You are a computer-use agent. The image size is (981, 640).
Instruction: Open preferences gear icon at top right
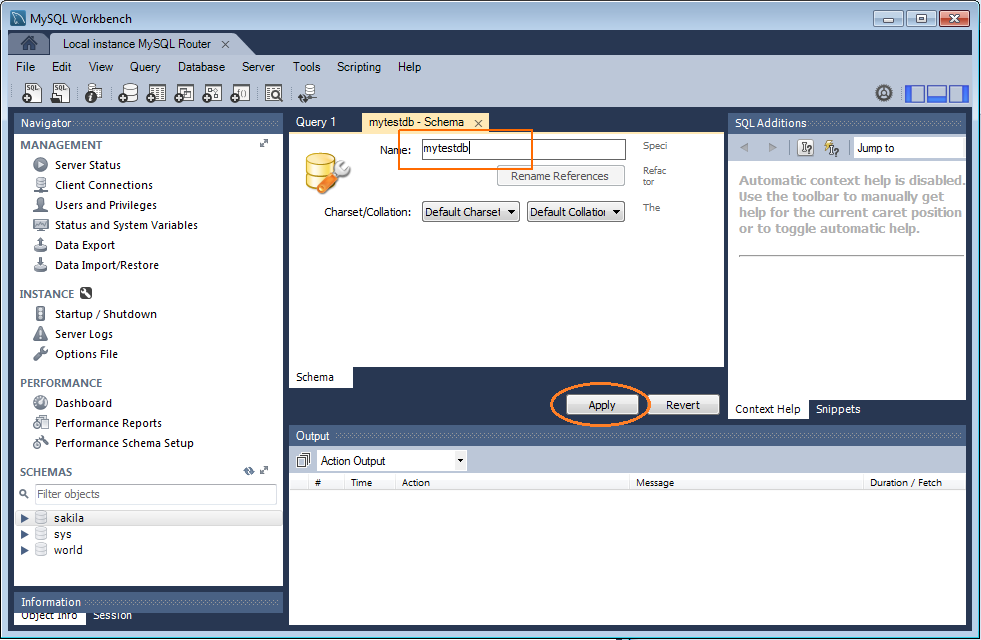pyautogui.click(x=883, y=93)
